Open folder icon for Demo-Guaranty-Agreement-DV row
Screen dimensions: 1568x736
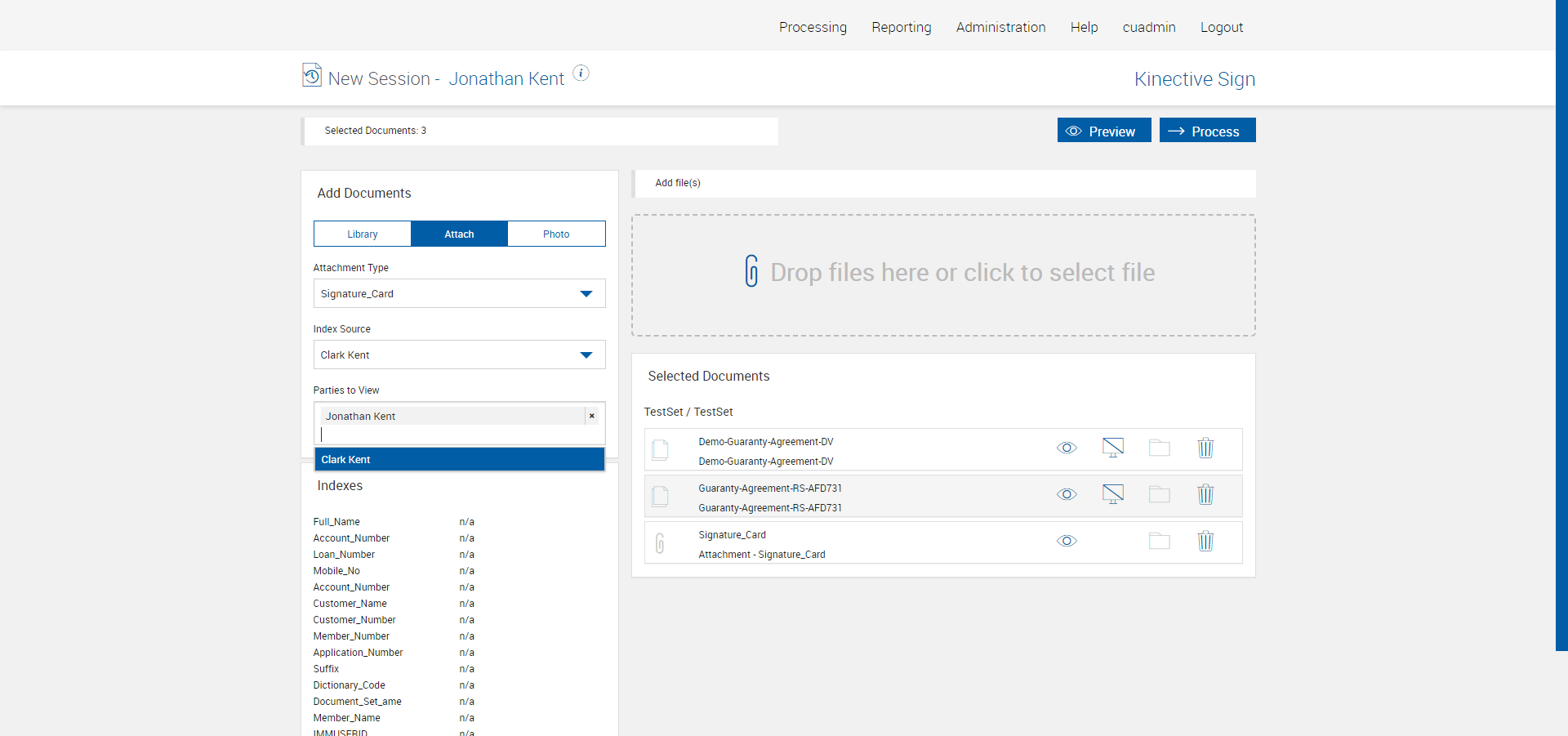pyautogui.click(x=1159, y=448)
